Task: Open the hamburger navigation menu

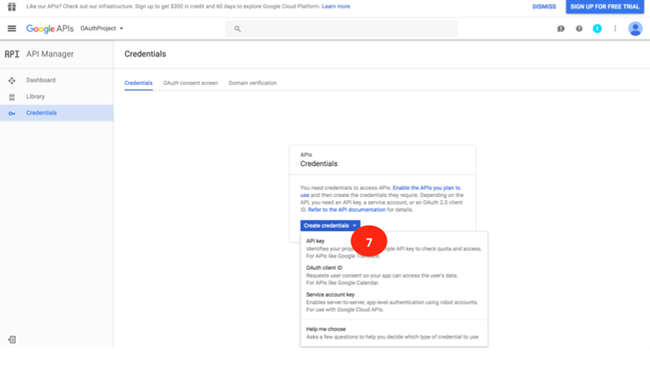Action: click(x=12, y=29)
